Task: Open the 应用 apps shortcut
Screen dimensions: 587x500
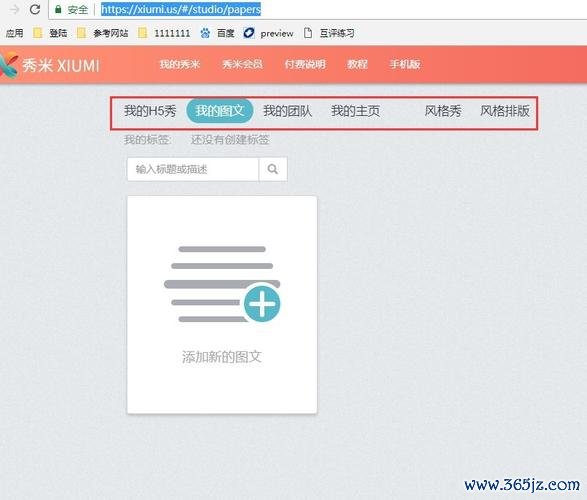Action: click(14, 33)
